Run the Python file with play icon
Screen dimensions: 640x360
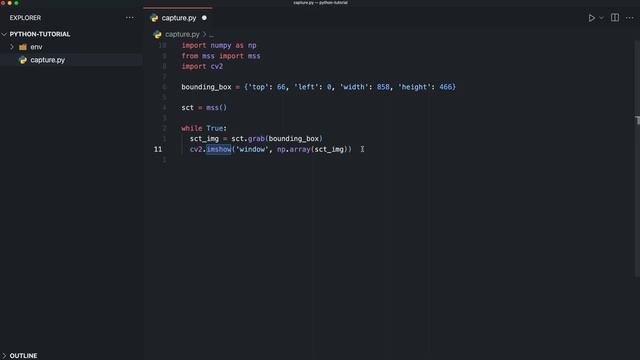point(591,18)
